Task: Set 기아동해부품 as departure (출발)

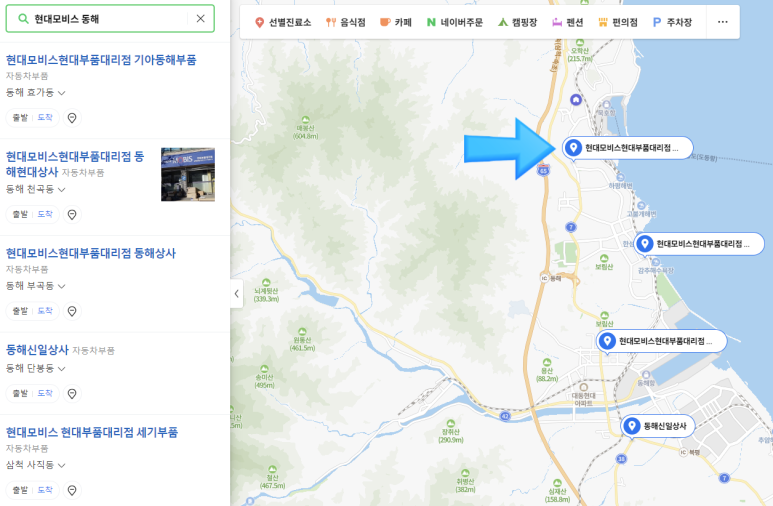Action: coord(20,117)
